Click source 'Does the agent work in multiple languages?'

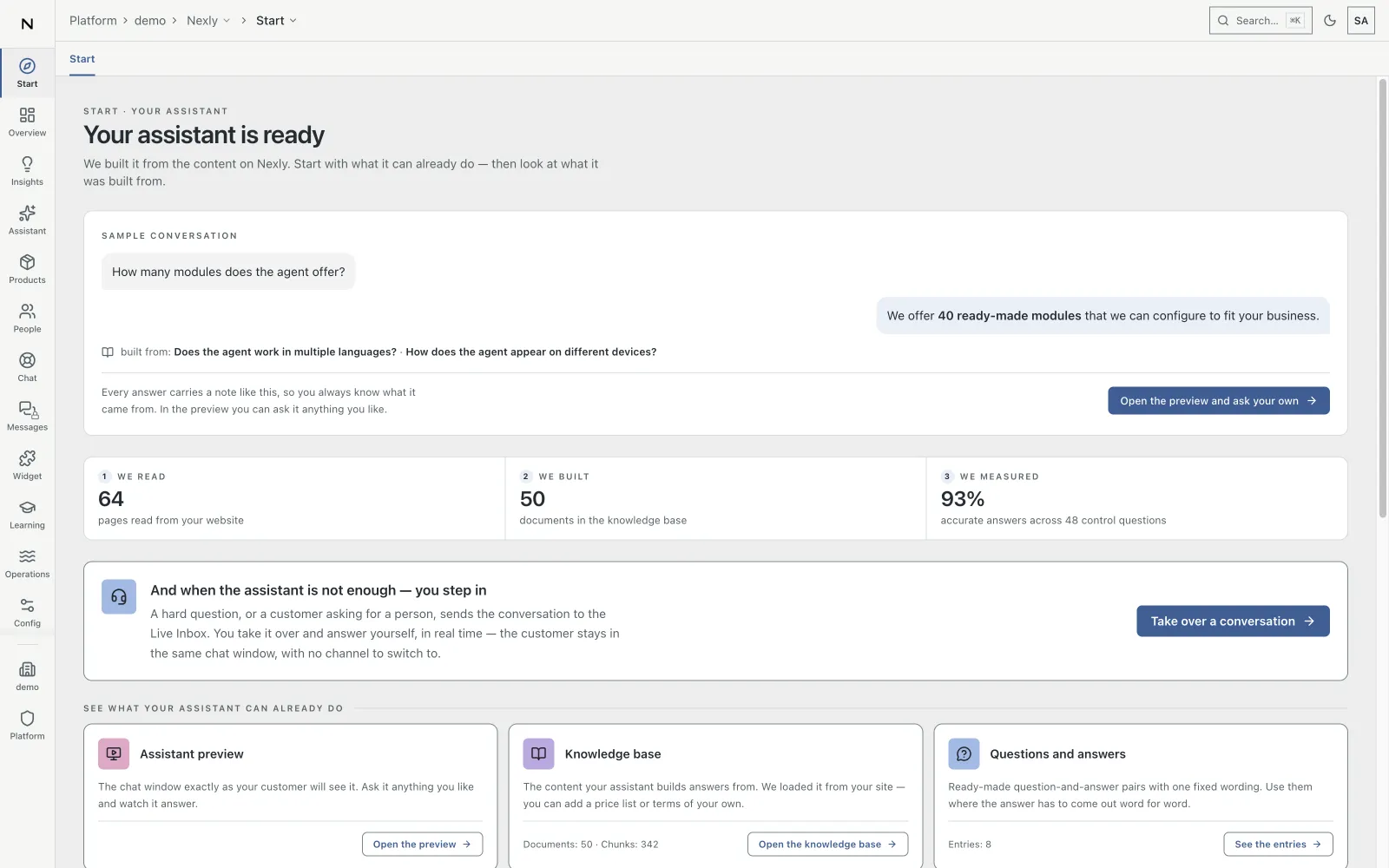(285, 352)
